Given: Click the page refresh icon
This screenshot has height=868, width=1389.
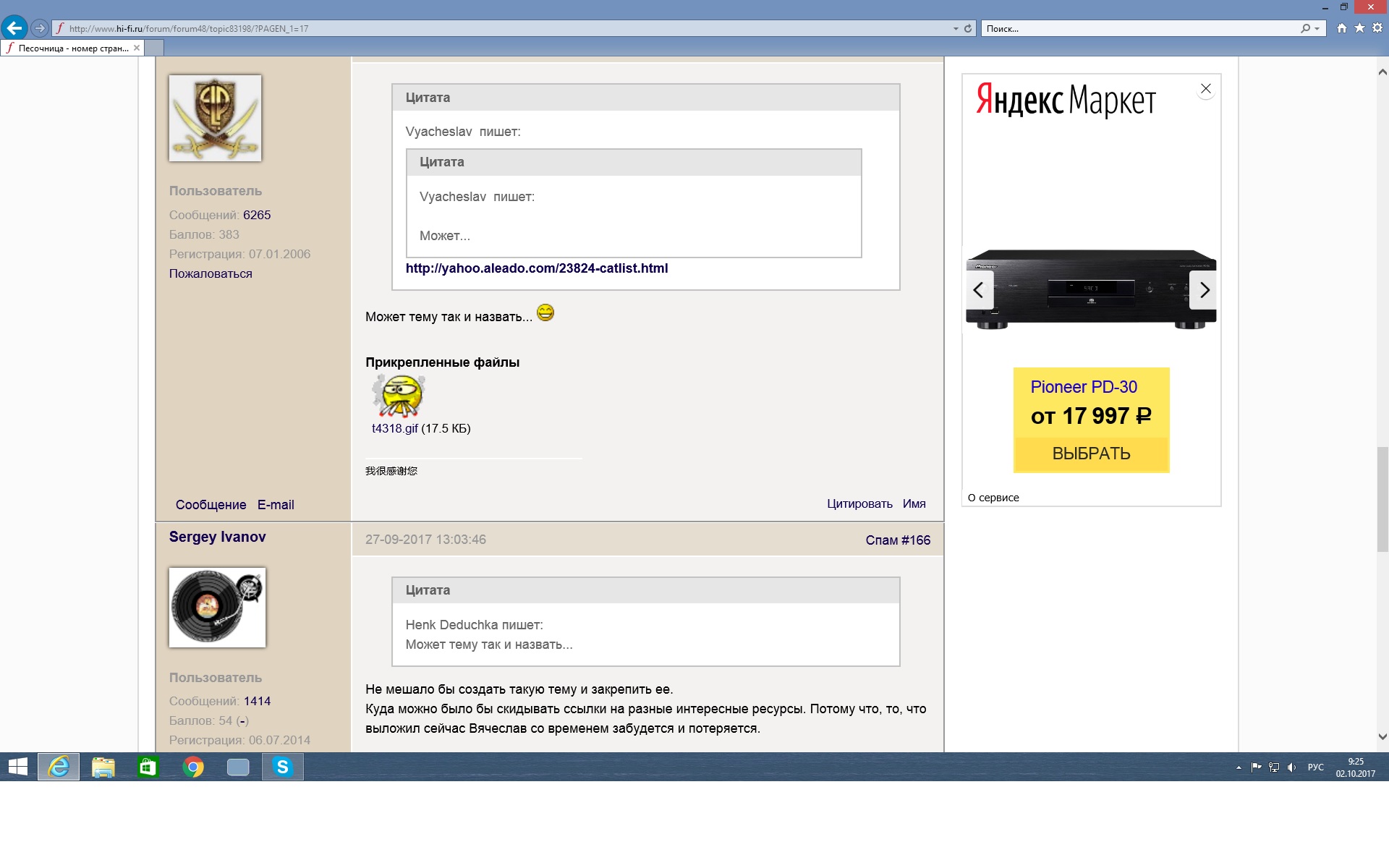Looking at the screenshot, I should (x=968, y=29).
